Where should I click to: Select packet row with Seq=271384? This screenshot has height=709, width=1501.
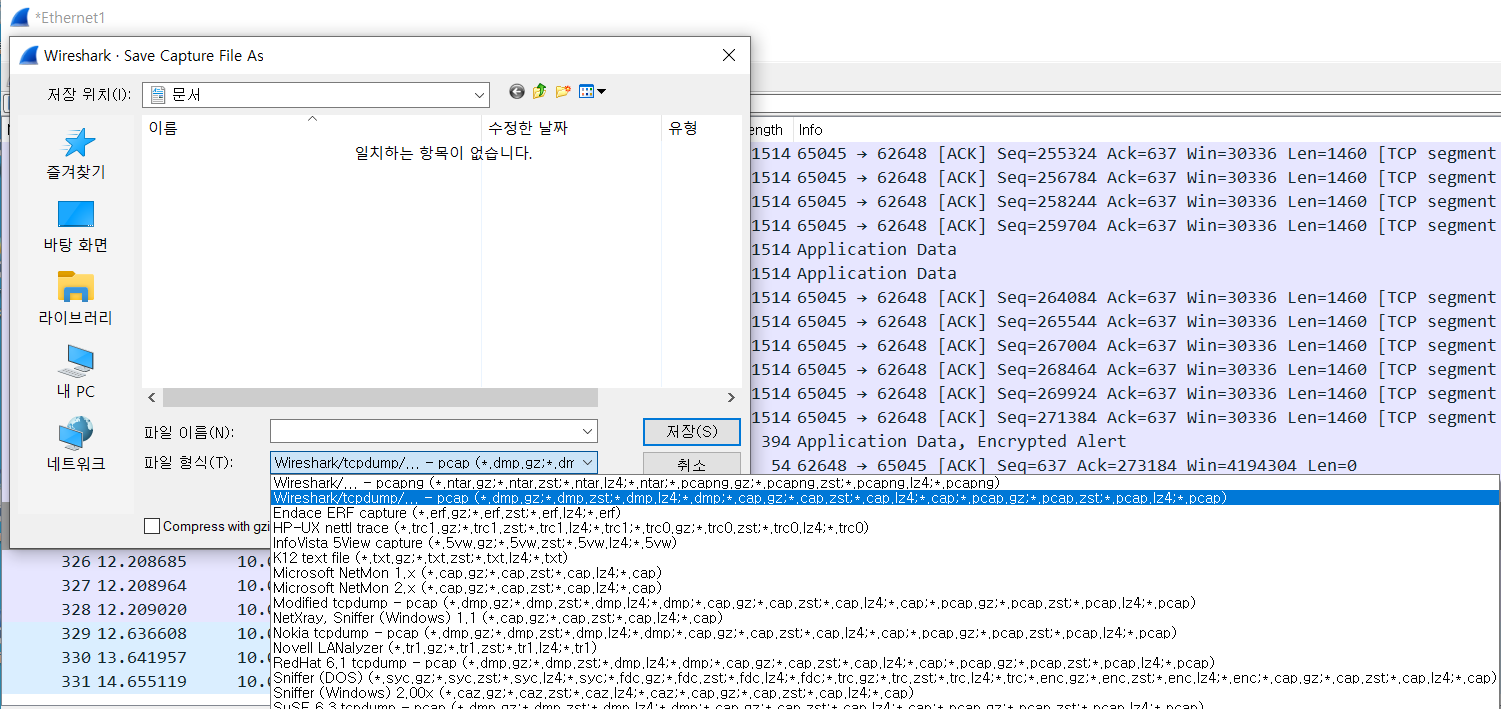(x=1124, y=417)
